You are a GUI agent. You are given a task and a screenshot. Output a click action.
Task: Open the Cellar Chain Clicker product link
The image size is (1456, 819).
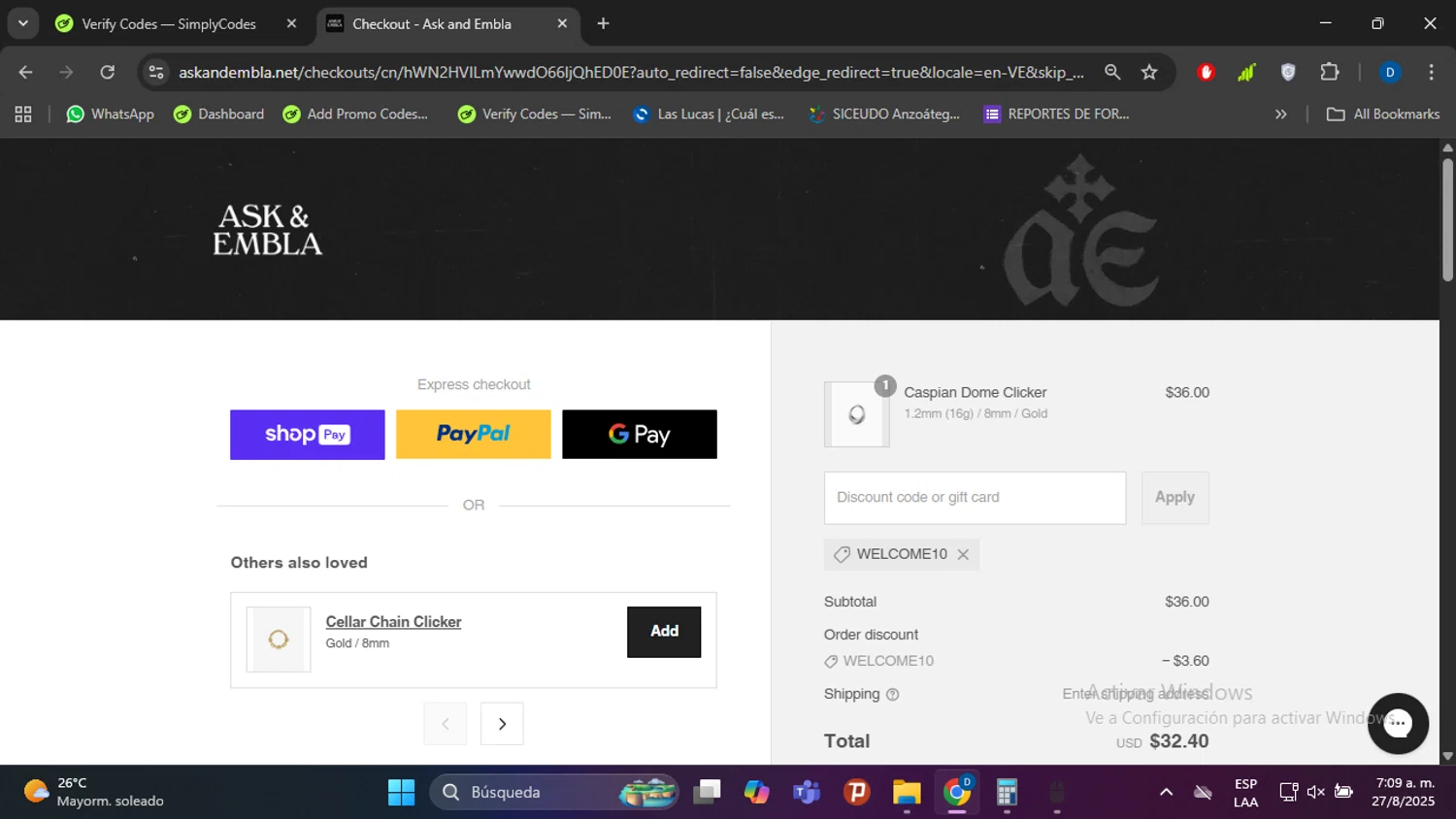coord(393,621)
